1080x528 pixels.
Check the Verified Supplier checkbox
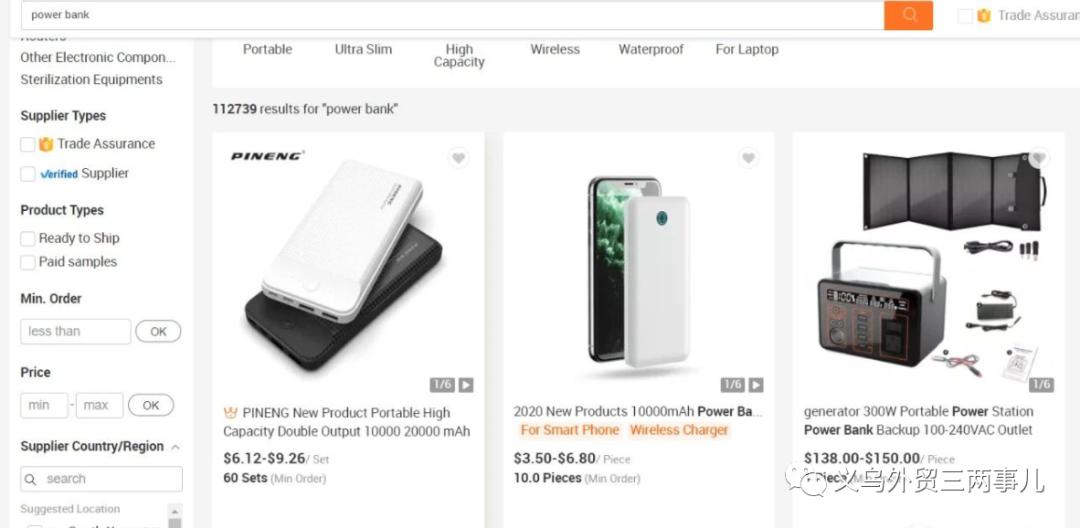(x=28, y=174)
